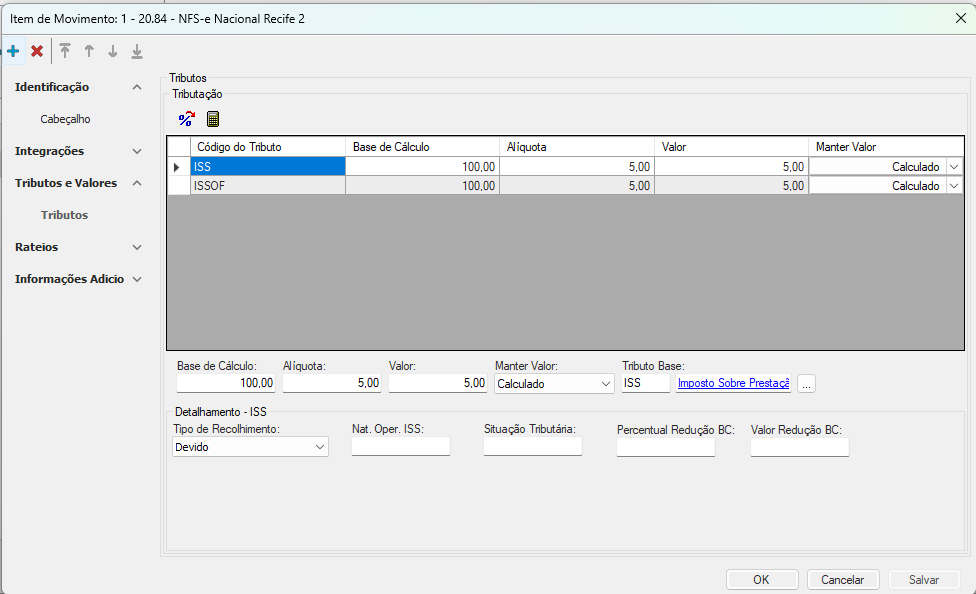Click ISS row Base de Cálculo cell
976x594 pixels.
[423, 167]
